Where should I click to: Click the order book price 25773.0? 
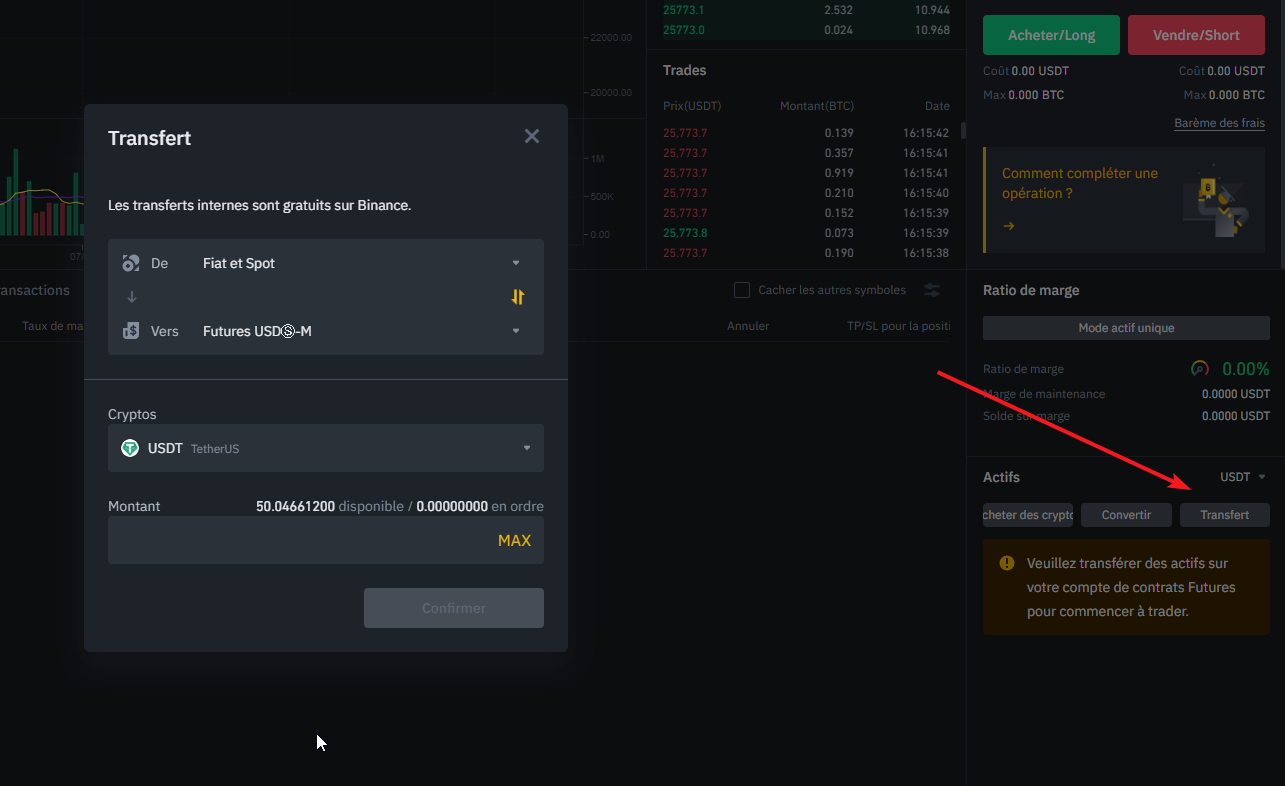tap(684, 30)
